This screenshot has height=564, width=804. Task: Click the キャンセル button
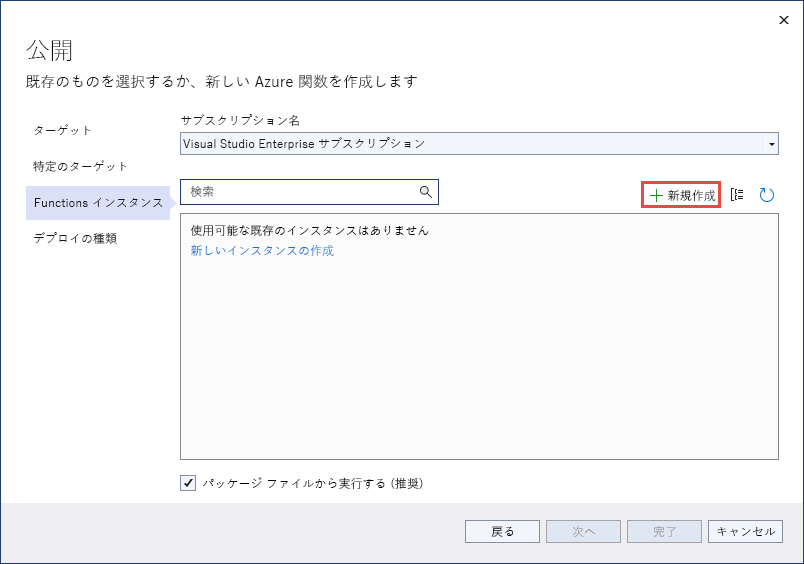[745, 532]
